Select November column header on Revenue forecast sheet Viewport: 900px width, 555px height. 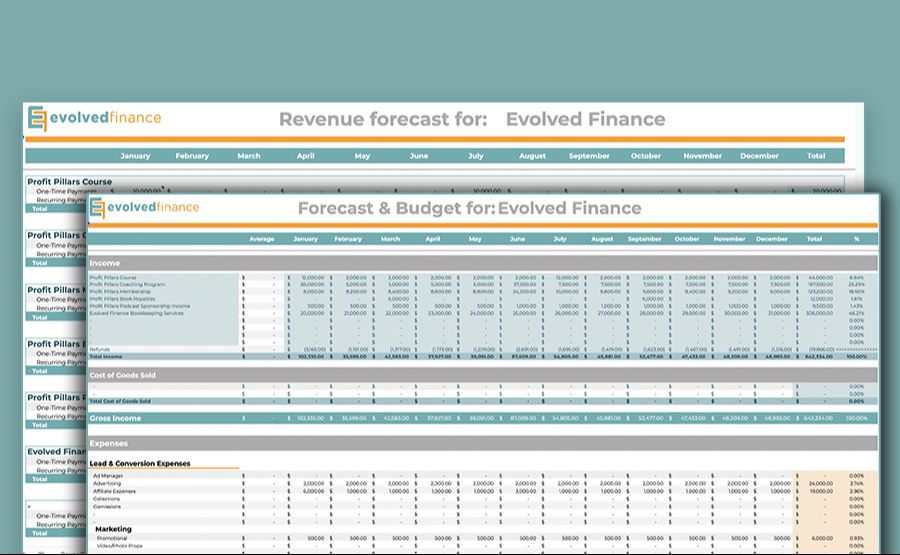click(703, 156)
